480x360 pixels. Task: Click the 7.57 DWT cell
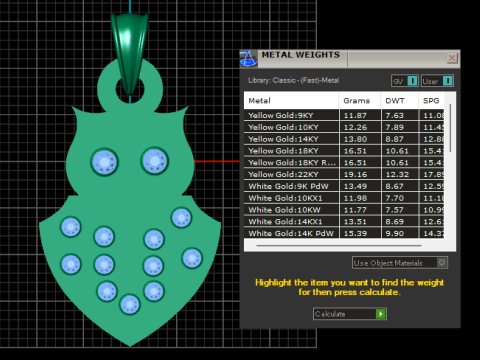pos(400,210)
